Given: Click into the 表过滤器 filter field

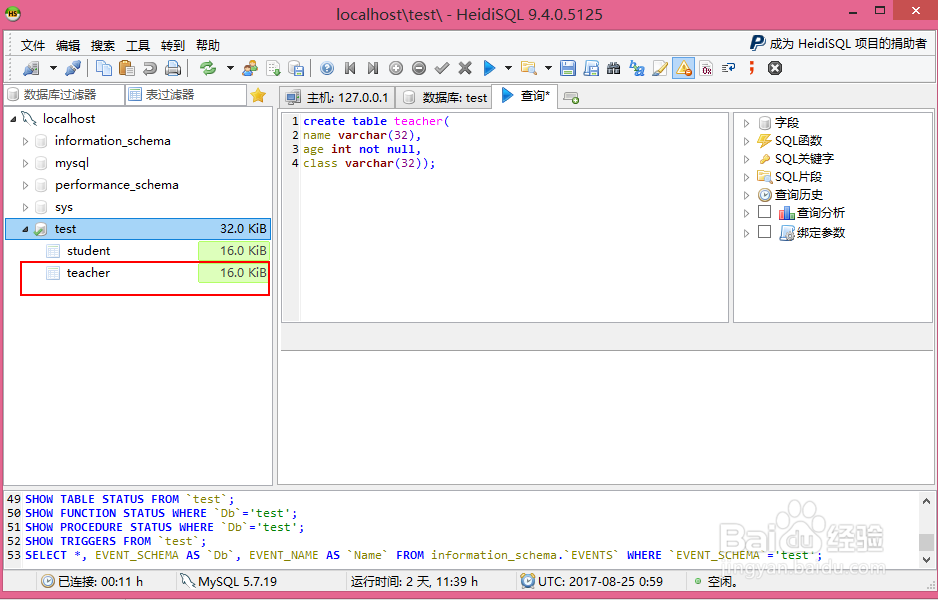Looking at the screenshot, I should click(x=186, y=95).
